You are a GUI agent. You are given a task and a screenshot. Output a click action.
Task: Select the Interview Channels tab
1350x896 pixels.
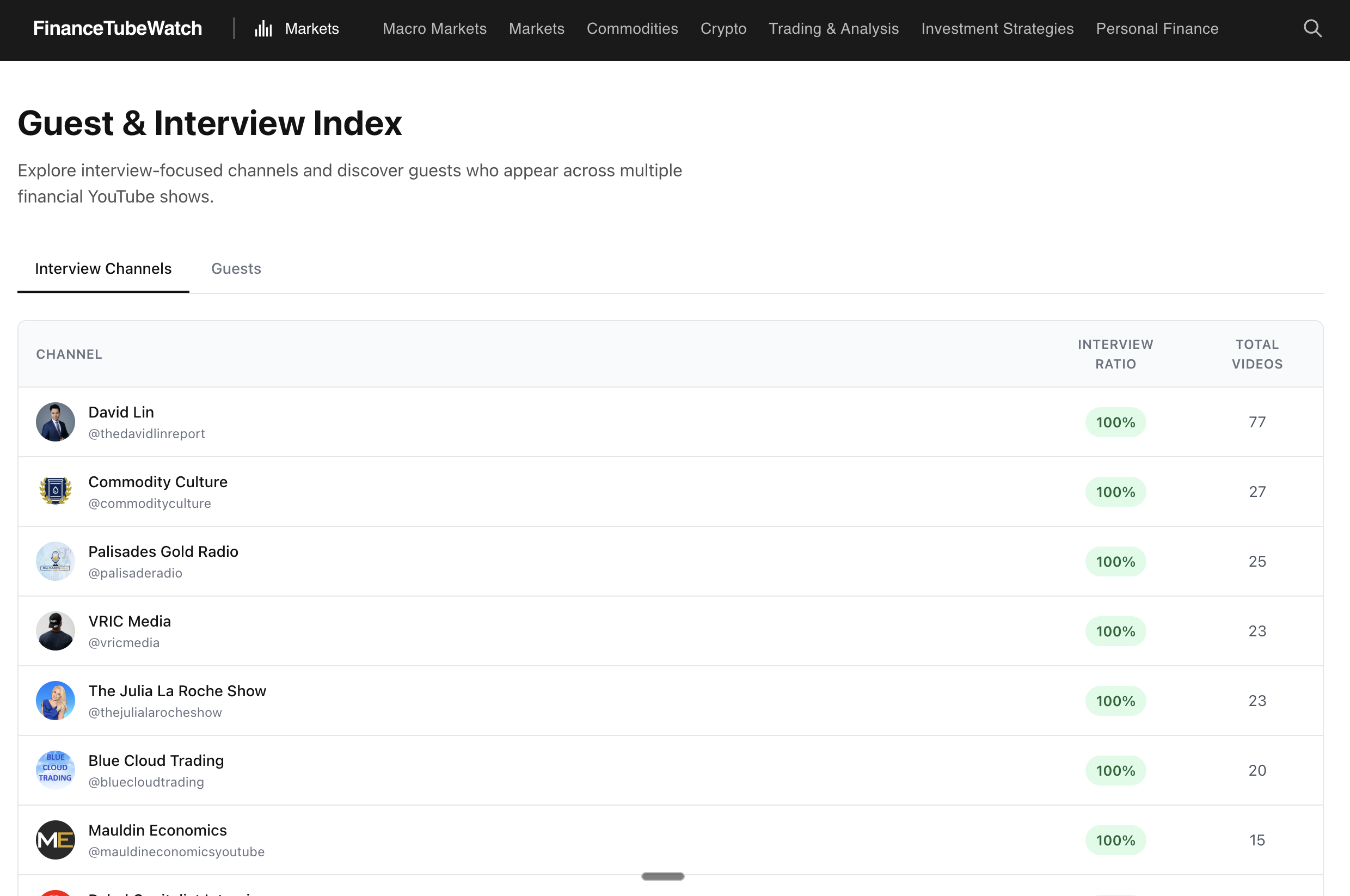103,268
